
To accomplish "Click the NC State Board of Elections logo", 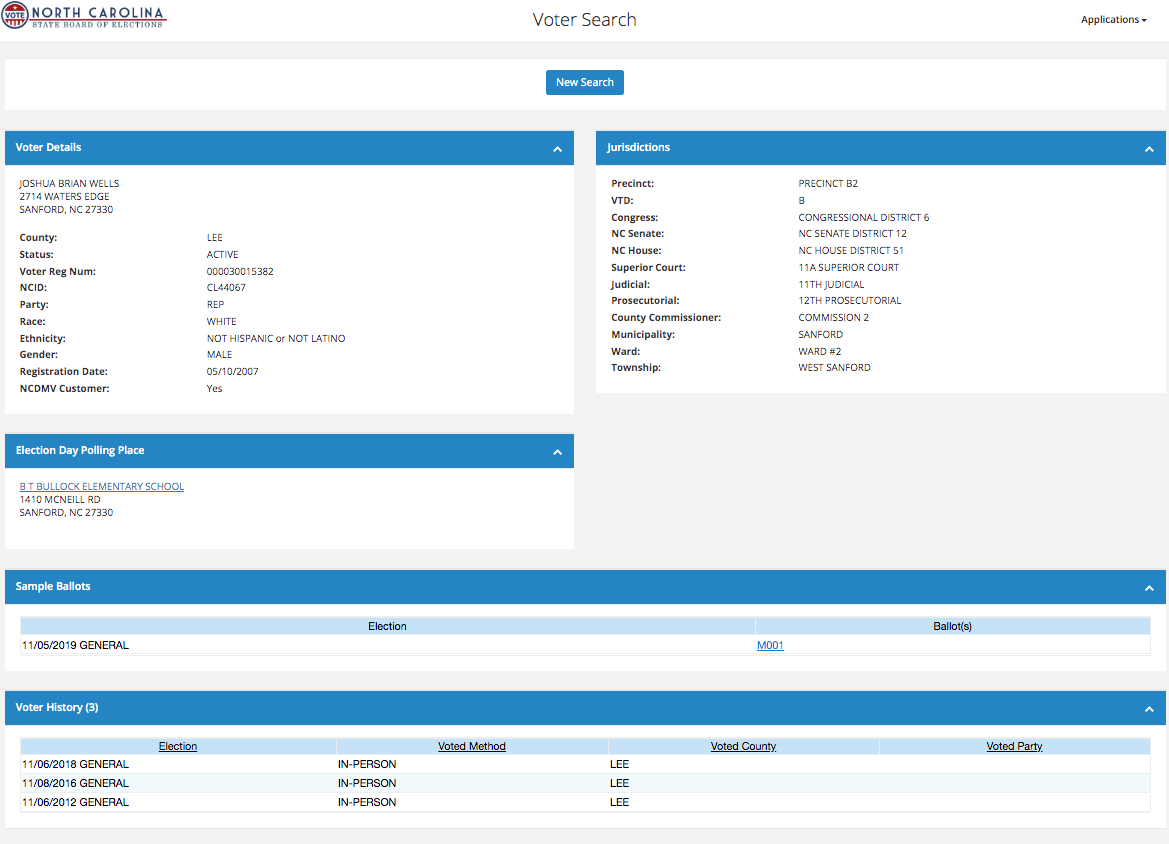I will [84, 16].
